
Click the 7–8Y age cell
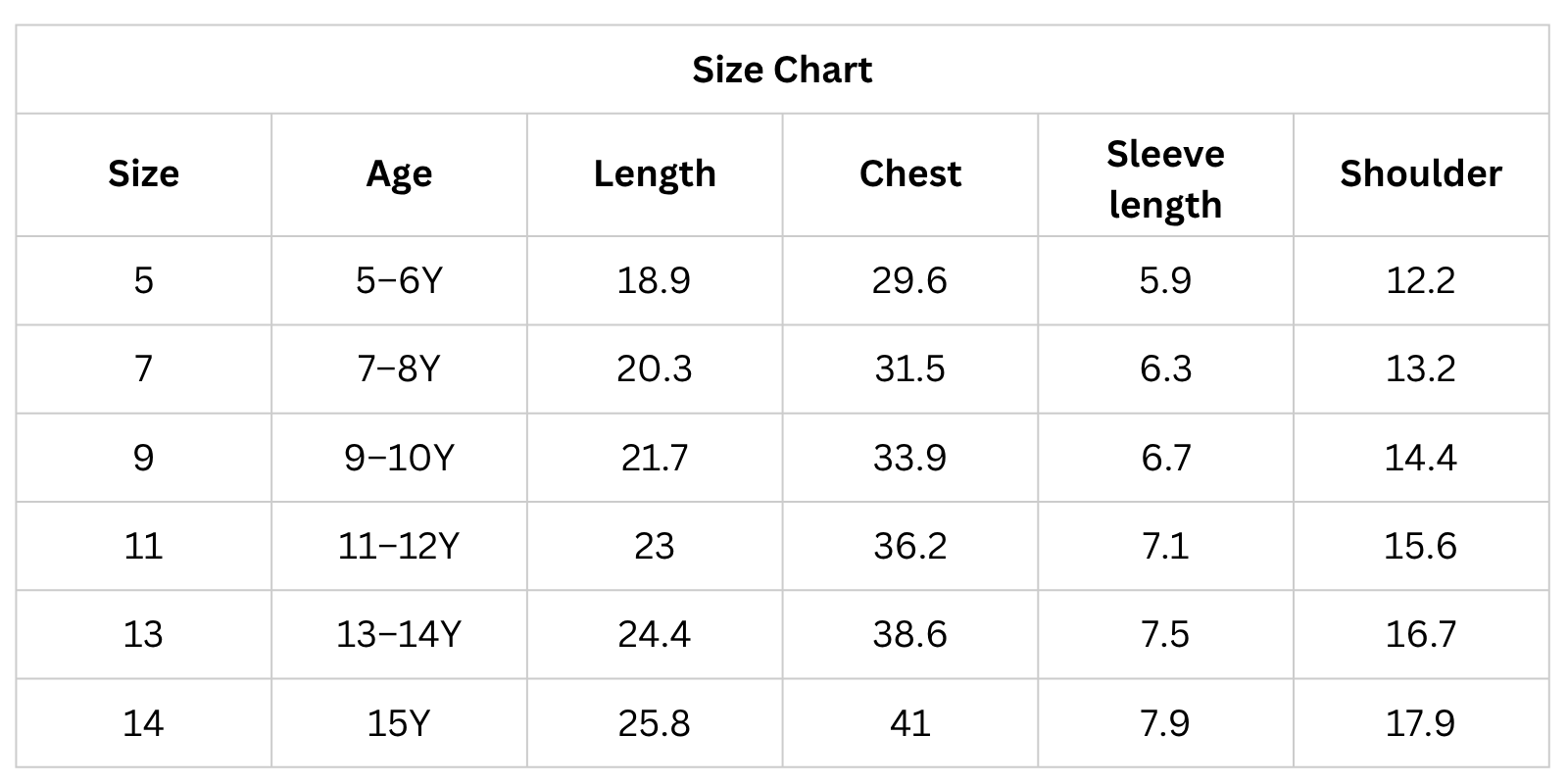pyautogui.click(x=399, y=368)
